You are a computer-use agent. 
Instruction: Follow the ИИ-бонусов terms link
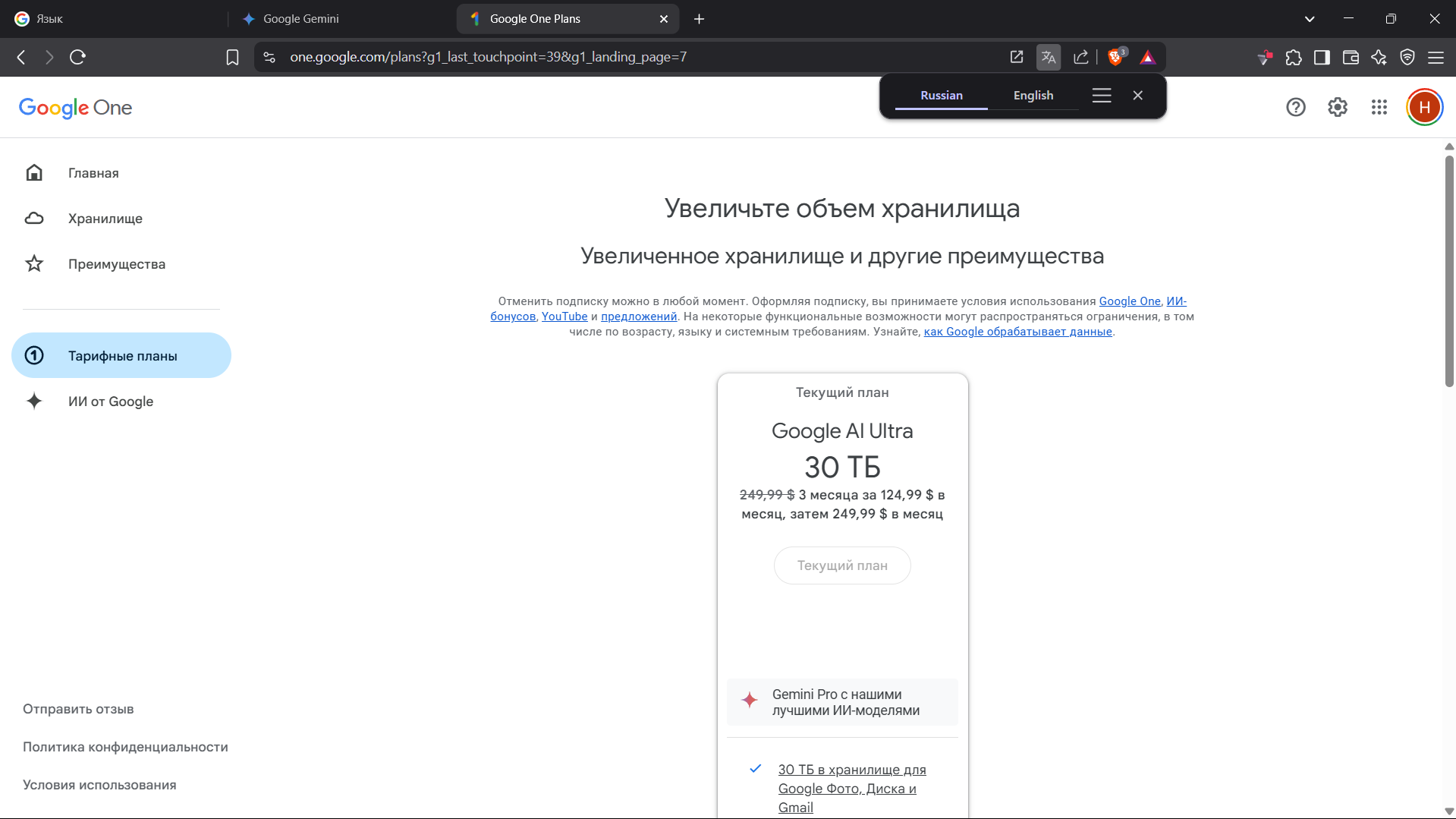513,317
